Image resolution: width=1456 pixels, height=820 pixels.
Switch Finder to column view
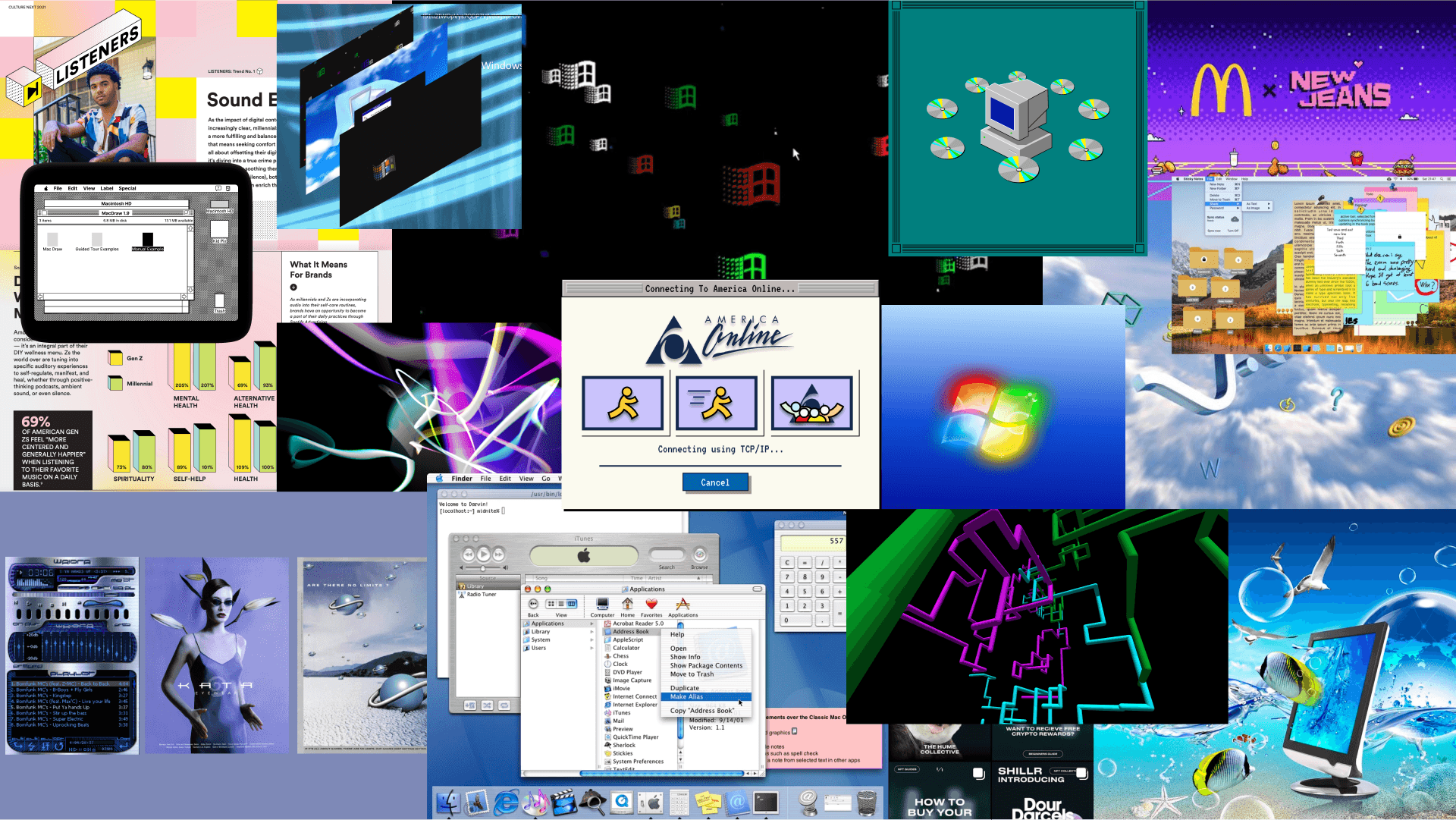click(x=572, y=604)
